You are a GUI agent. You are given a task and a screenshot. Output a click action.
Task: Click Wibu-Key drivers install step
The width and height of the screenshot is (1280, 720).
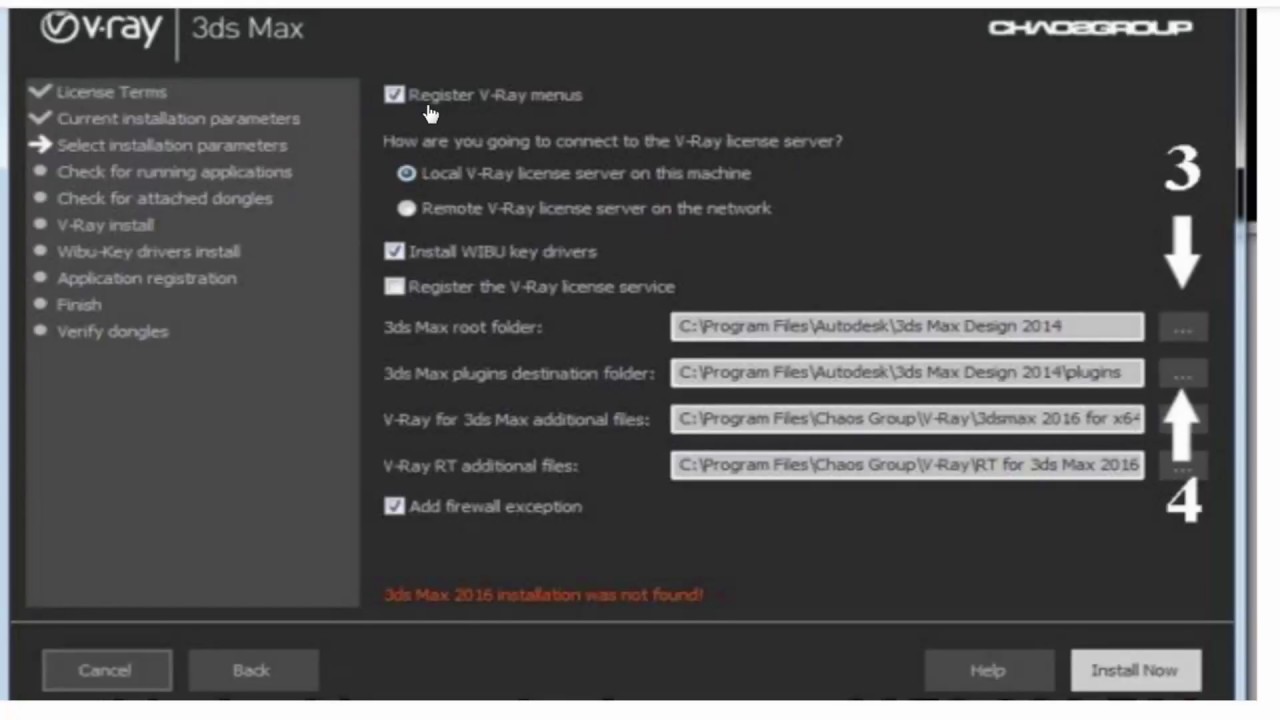point(148,252)
